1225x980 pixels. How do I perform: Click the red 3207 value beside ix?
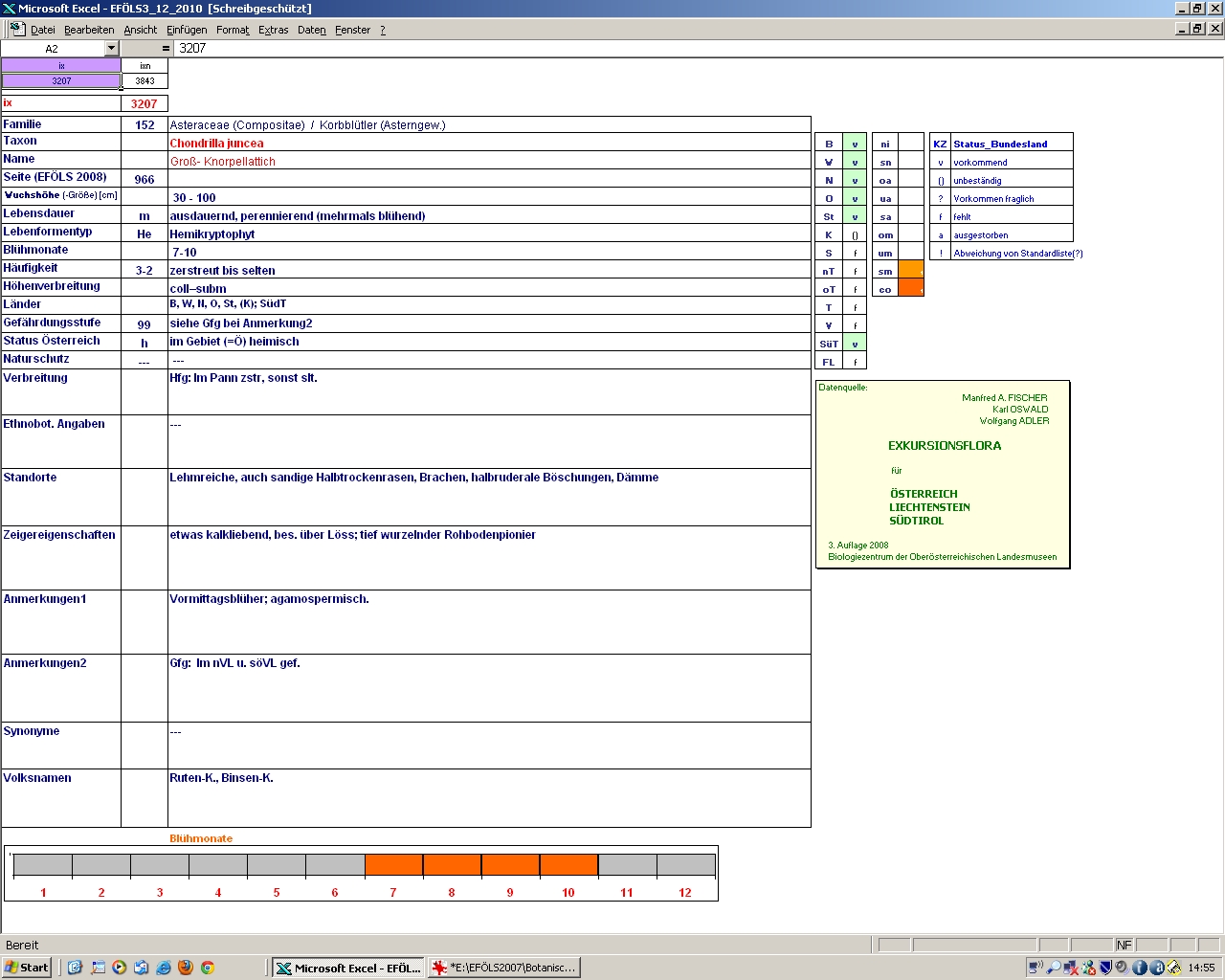point(144,103)
